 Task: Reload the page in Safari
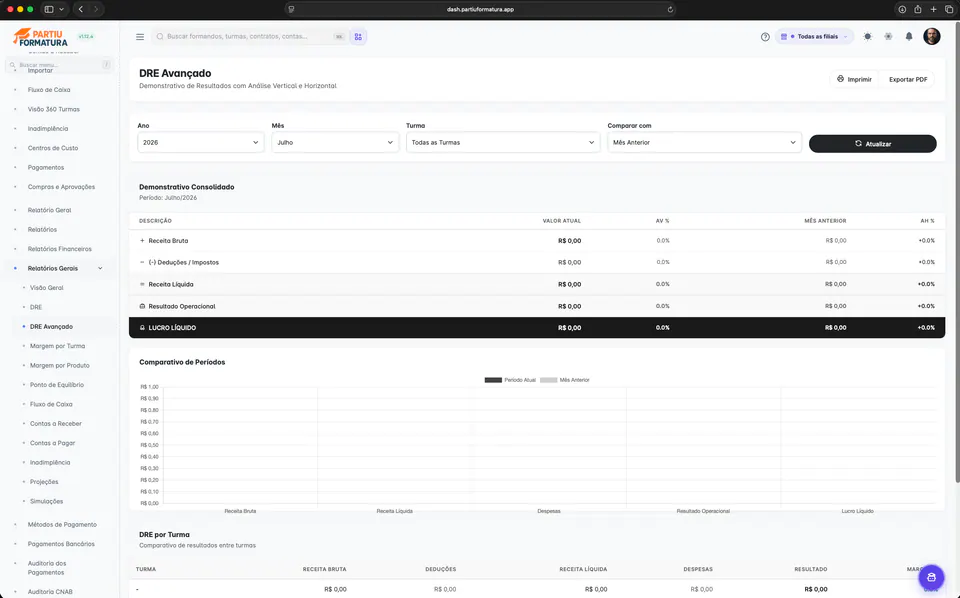tap(670, 9)
